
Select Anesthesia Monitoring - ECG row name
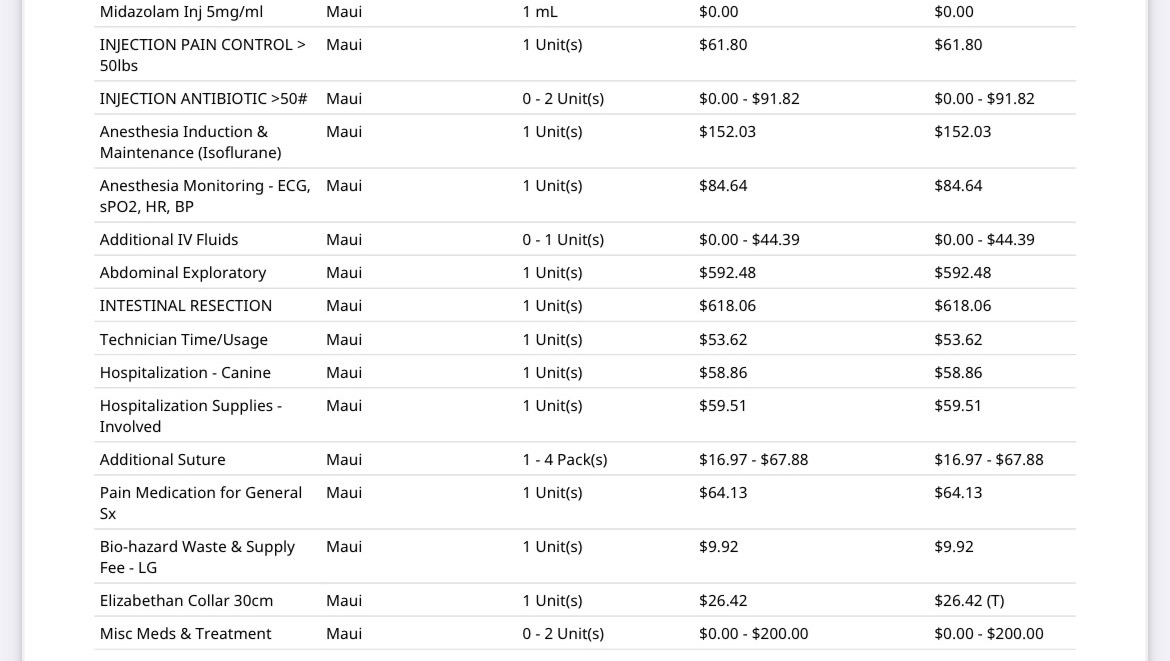coord(205,195)
